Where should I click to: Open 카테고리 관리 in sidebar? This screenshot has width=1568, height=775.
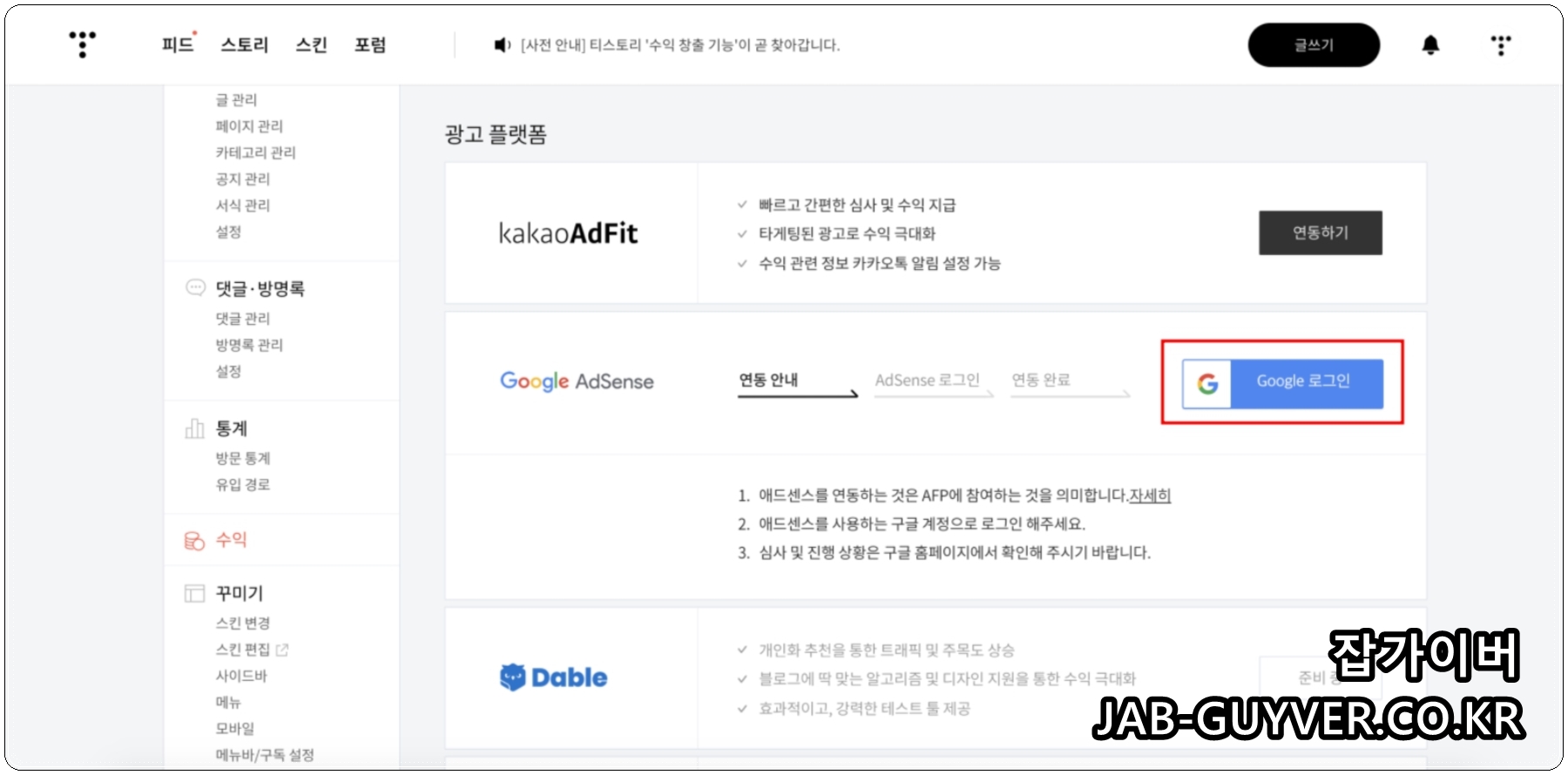point(255,152)
